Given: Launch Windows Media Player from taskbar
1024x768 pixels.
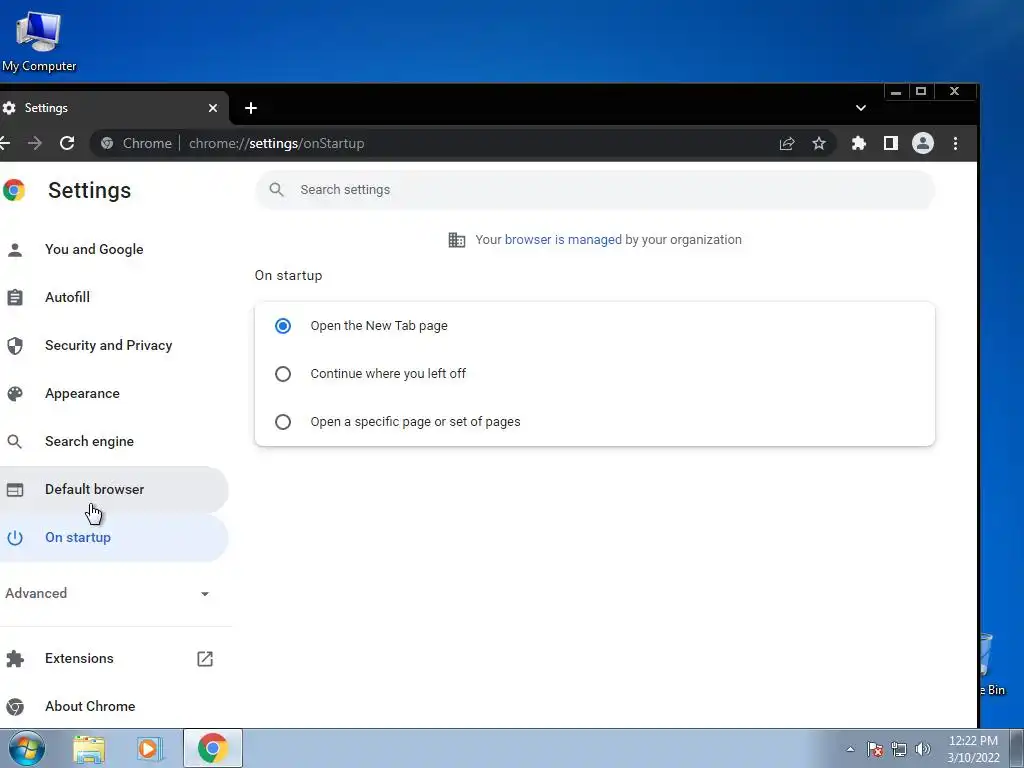Looking at the screenshot, I should point(149,748).
